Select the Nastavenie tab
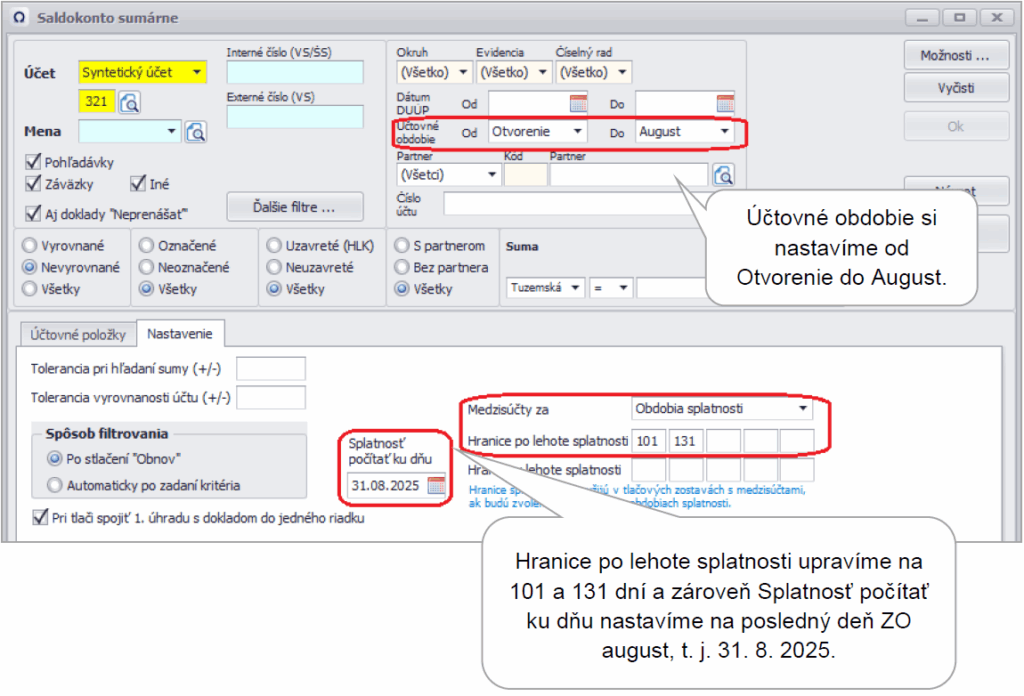1024x696 pixels. click(x=181, y=333)
